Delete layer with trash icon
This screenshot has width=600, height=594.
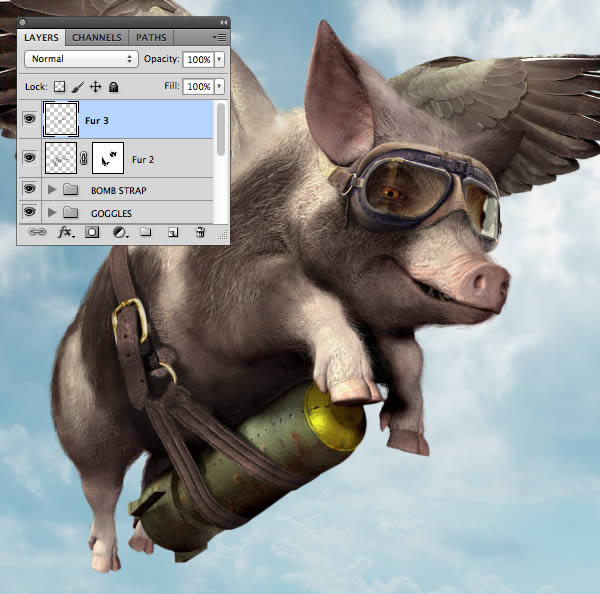point(200,232)
